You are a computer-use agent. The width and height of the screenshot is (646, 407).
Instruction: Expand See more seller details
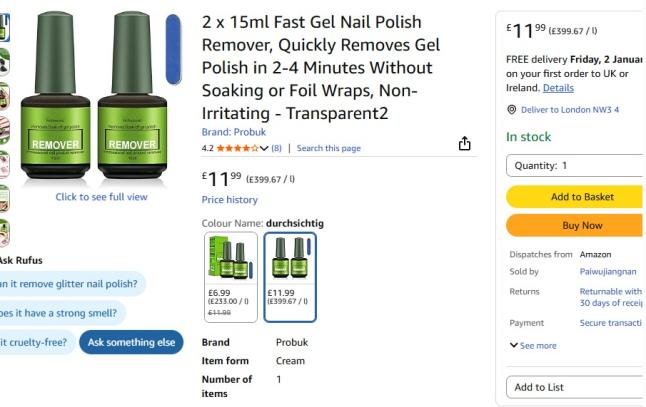pos(533,346)
